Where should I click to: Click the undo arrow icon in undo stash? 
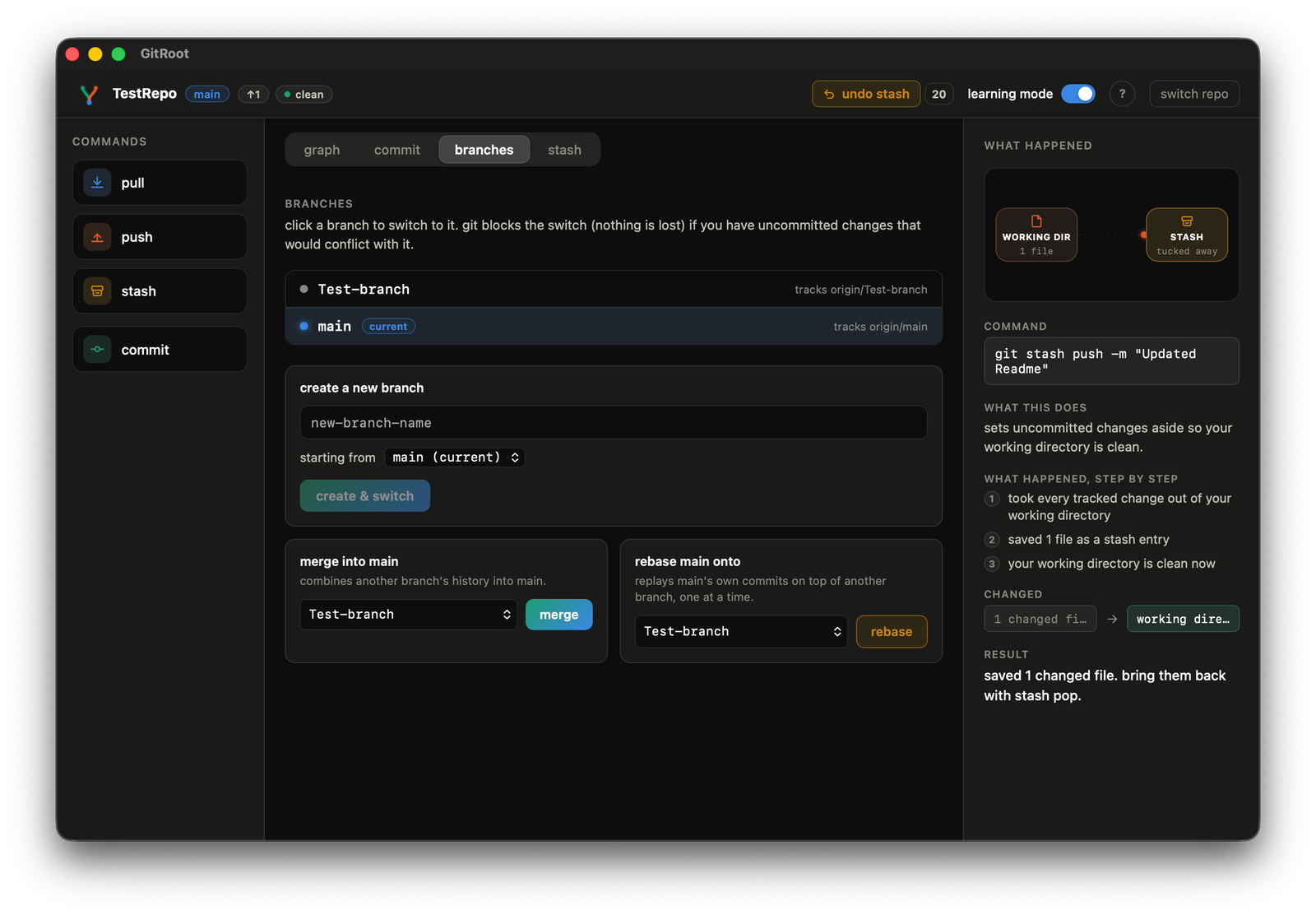(x=829, y=95)
